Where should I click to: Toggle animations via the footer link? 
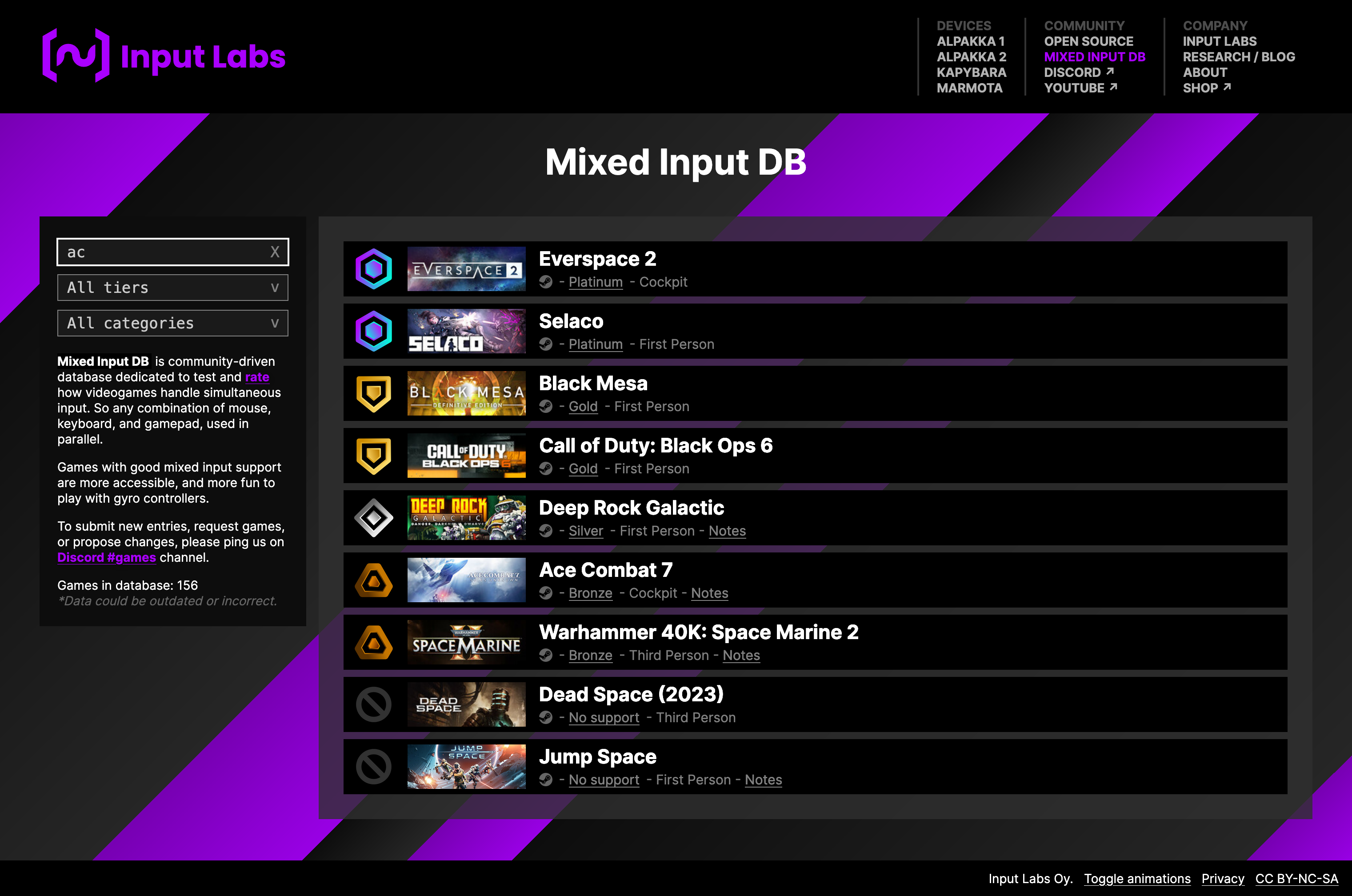1137,879
